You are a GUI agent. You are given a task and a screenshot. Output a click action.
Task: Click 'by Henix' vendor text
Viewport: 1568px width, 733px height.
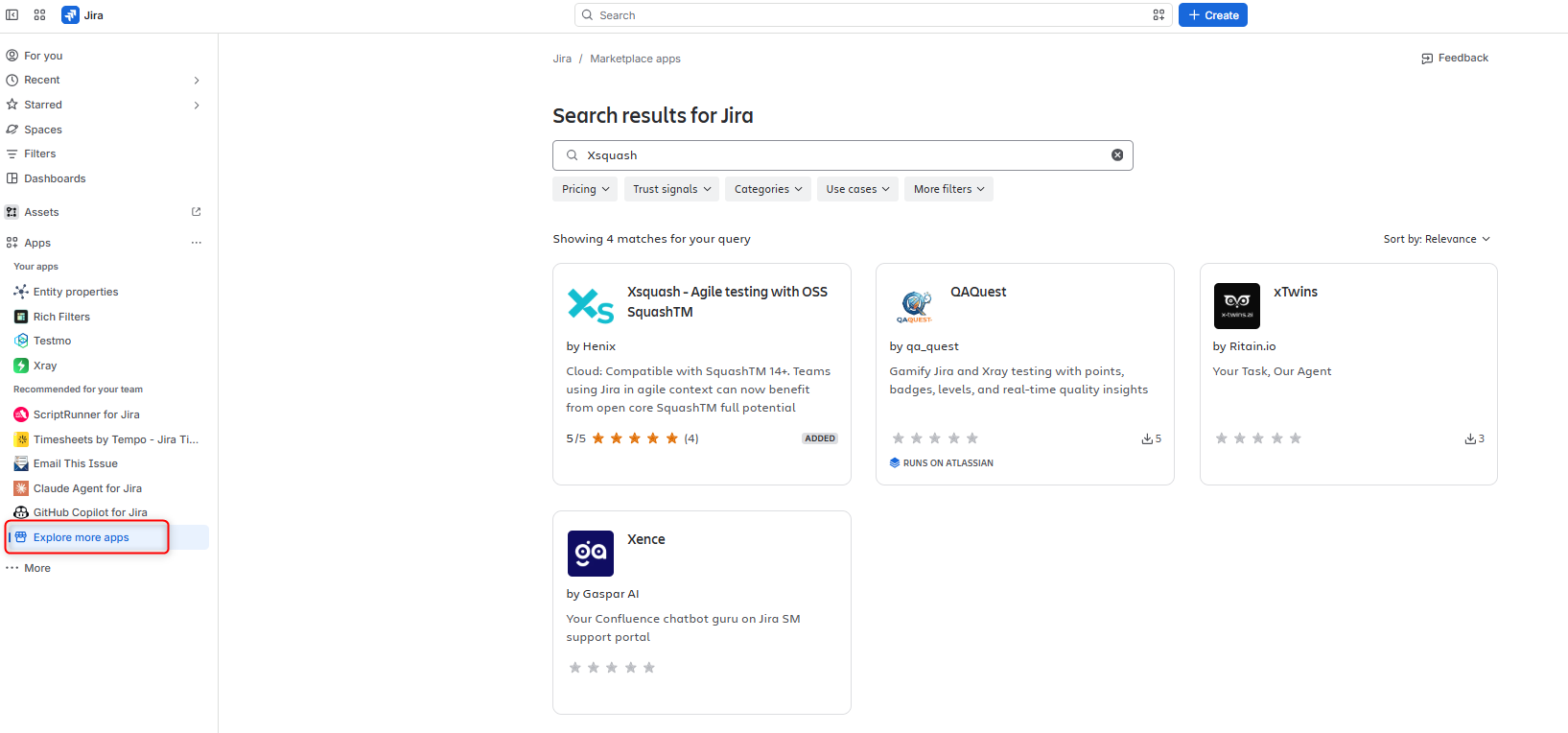point(591,346)
